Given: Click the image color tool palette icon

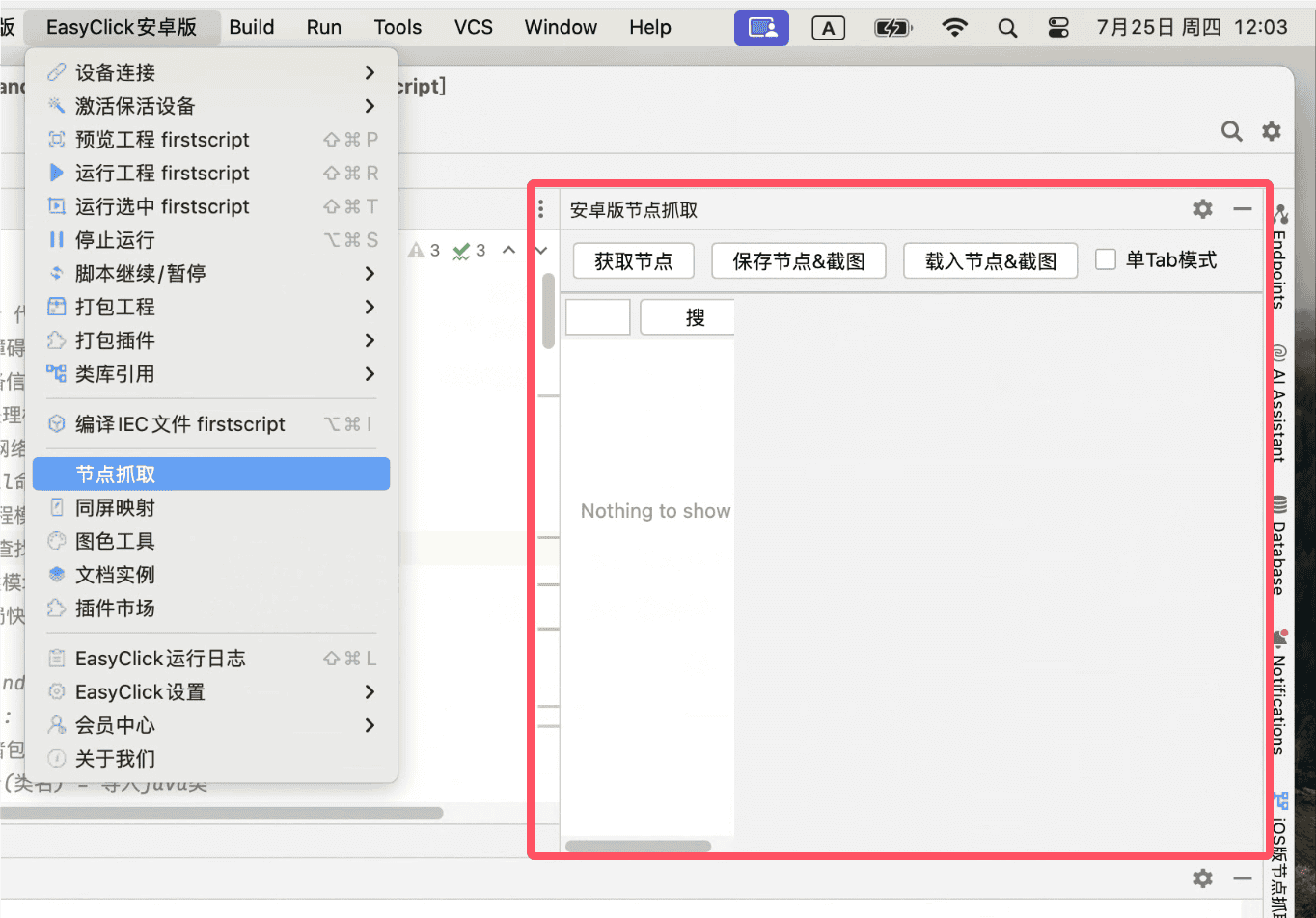Looking at the screenshot, I should 57,541.
